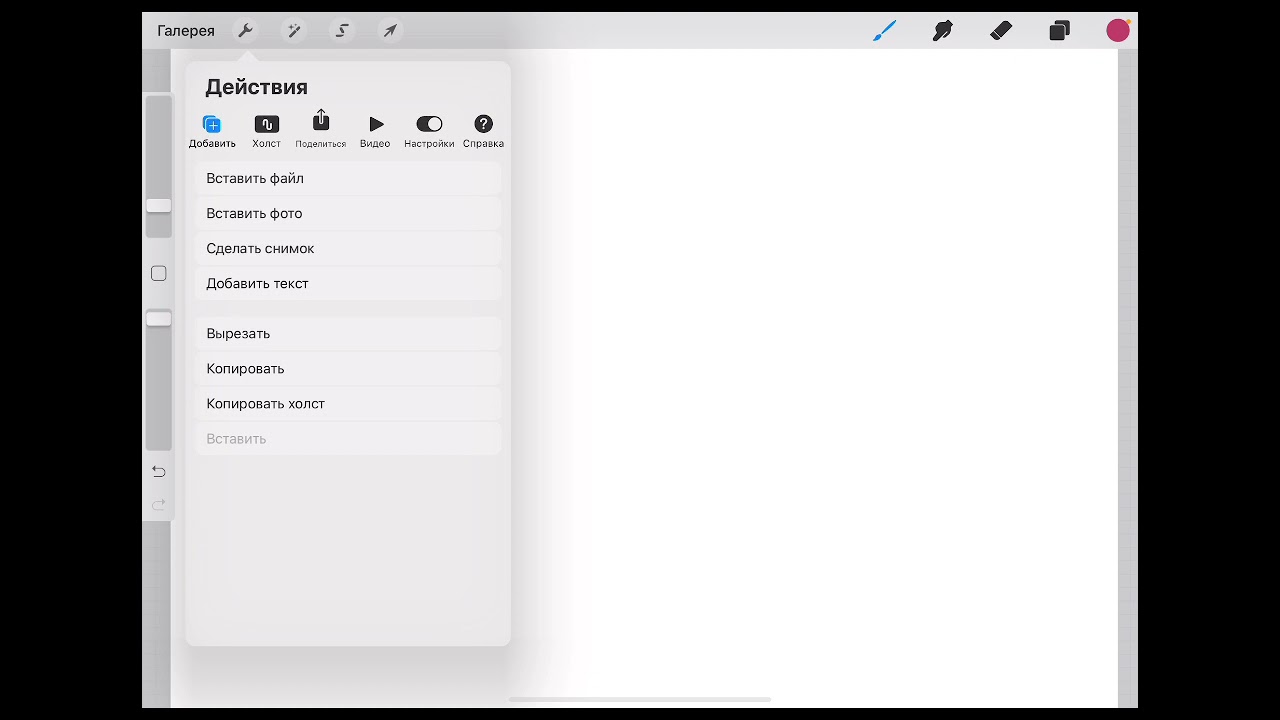Choose Вставить фото option
Screen dimensions: 1280x720
click(348, 213)
